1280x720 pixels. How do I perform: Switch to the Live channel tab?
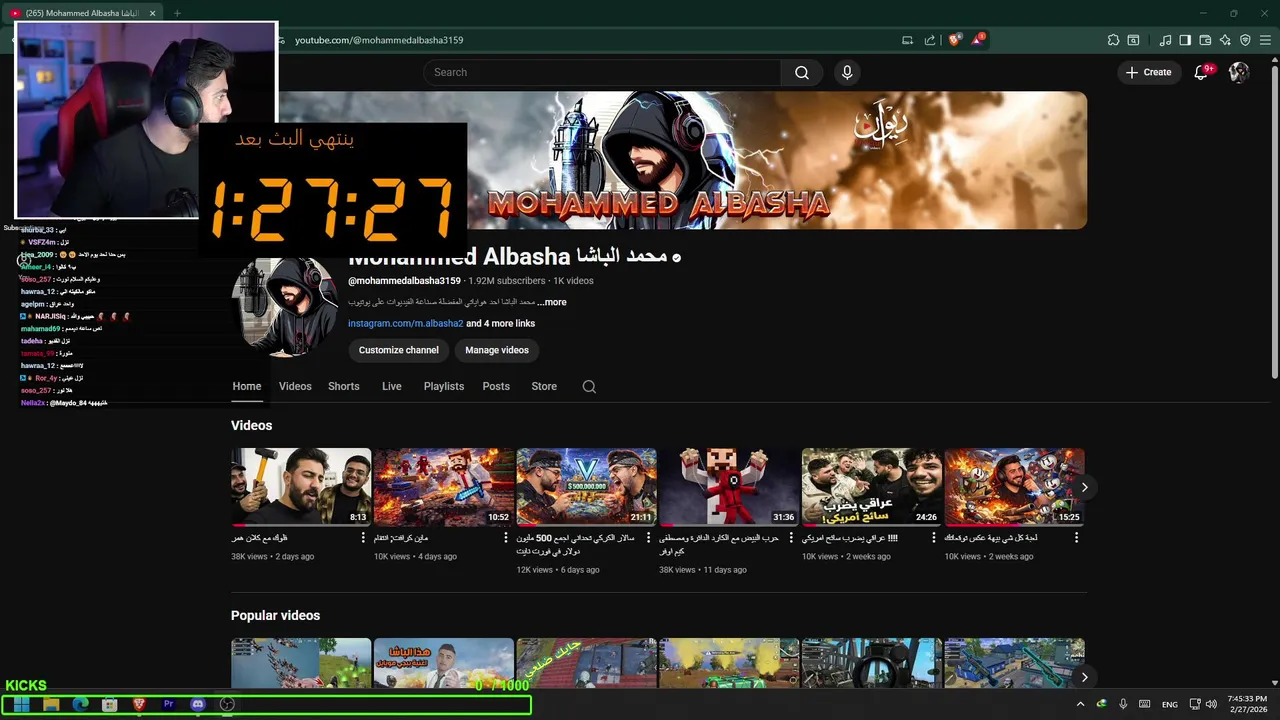[392, 386]
